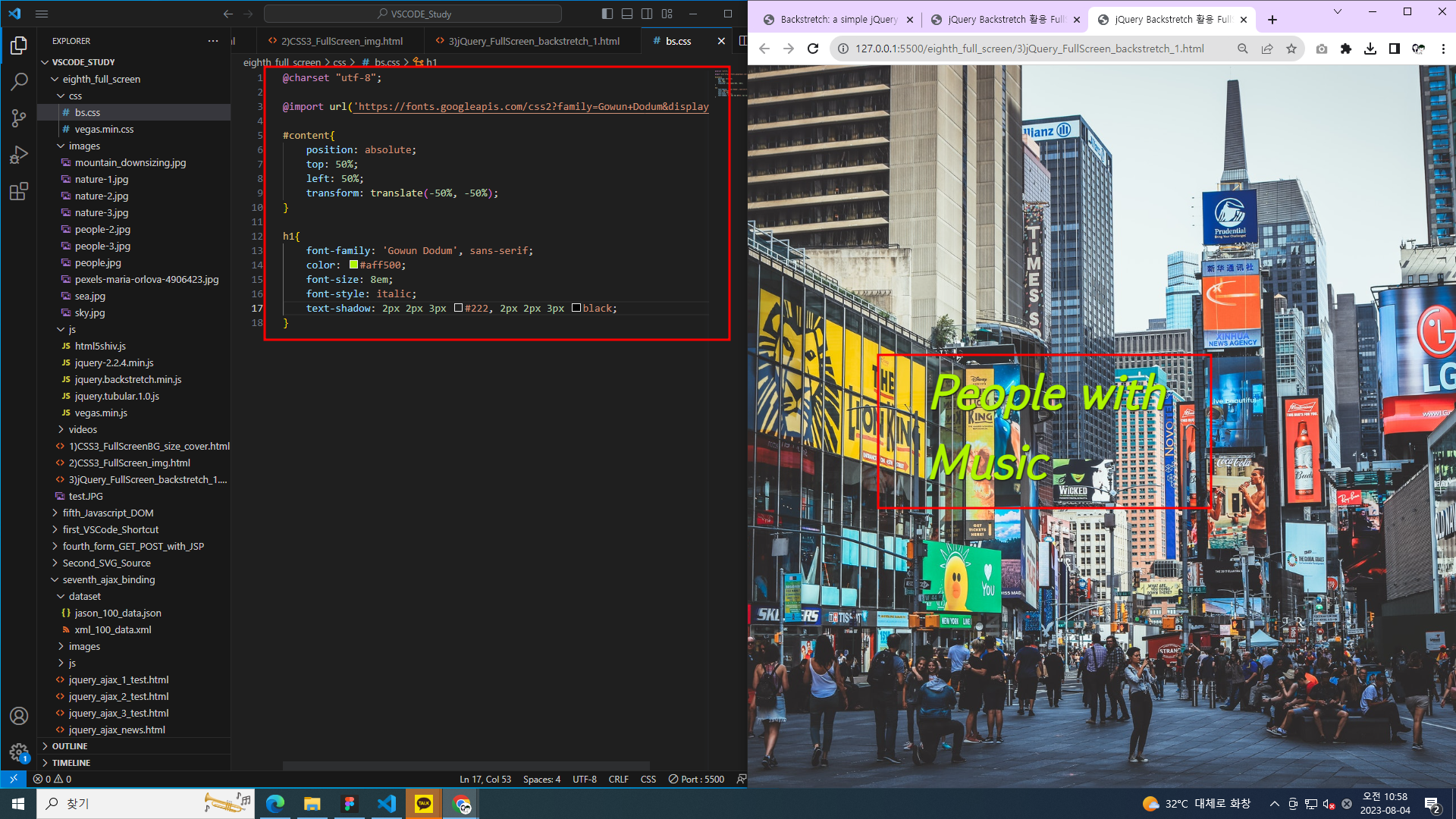Toggle Secondary Side Bar layout button
The height and width of the screenshot is (819, 1456).
(x=647, y=14)
